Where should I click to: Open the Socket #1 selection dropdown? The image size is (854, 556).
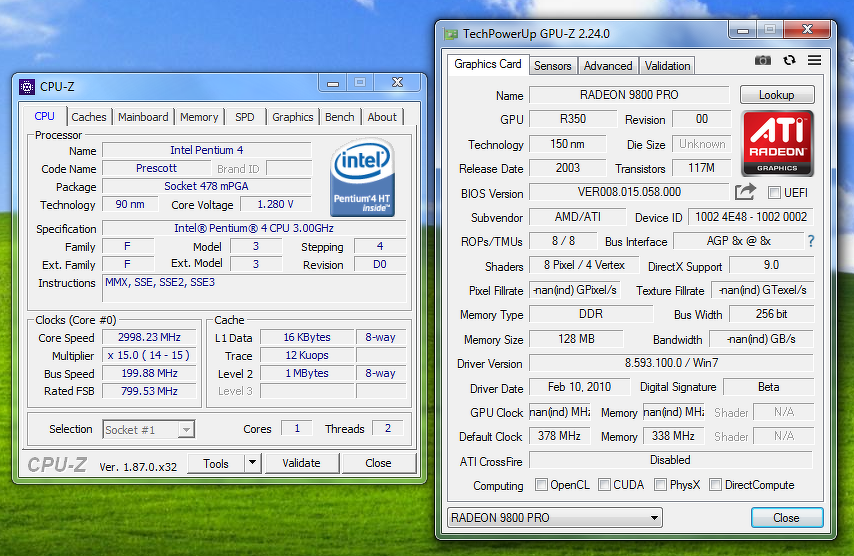point(149,430)
